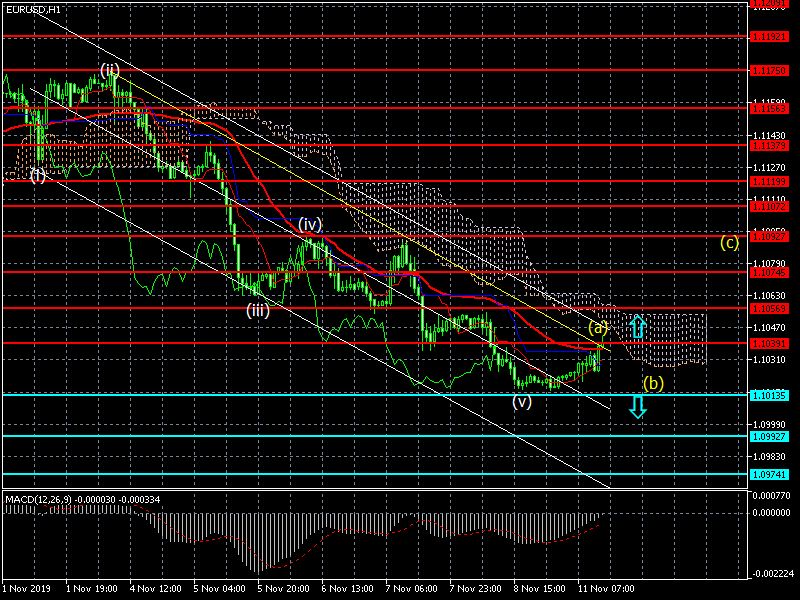Click the 1.09830 price scale value
Viewport: 800px width, 600px height.
tap(769, 457)
